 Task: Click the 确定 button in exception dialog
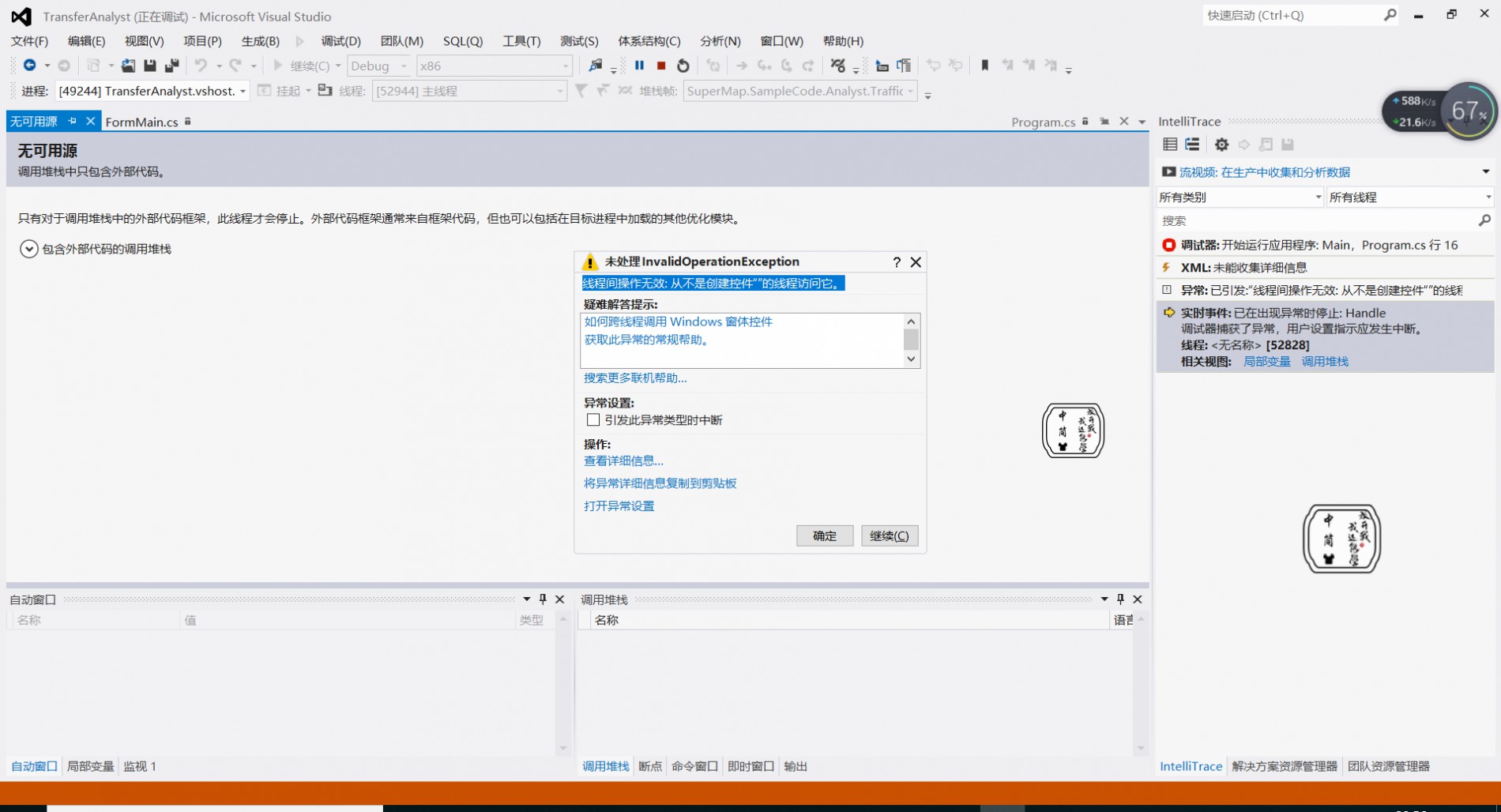(825, 536)
